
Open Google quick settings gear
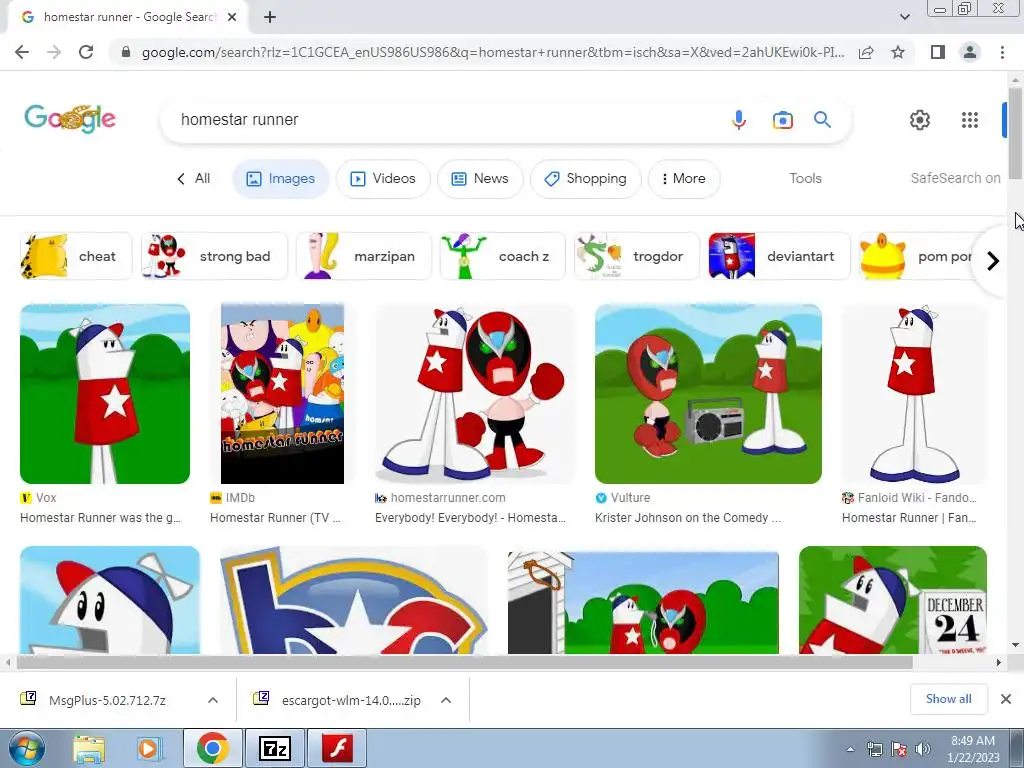920,120
